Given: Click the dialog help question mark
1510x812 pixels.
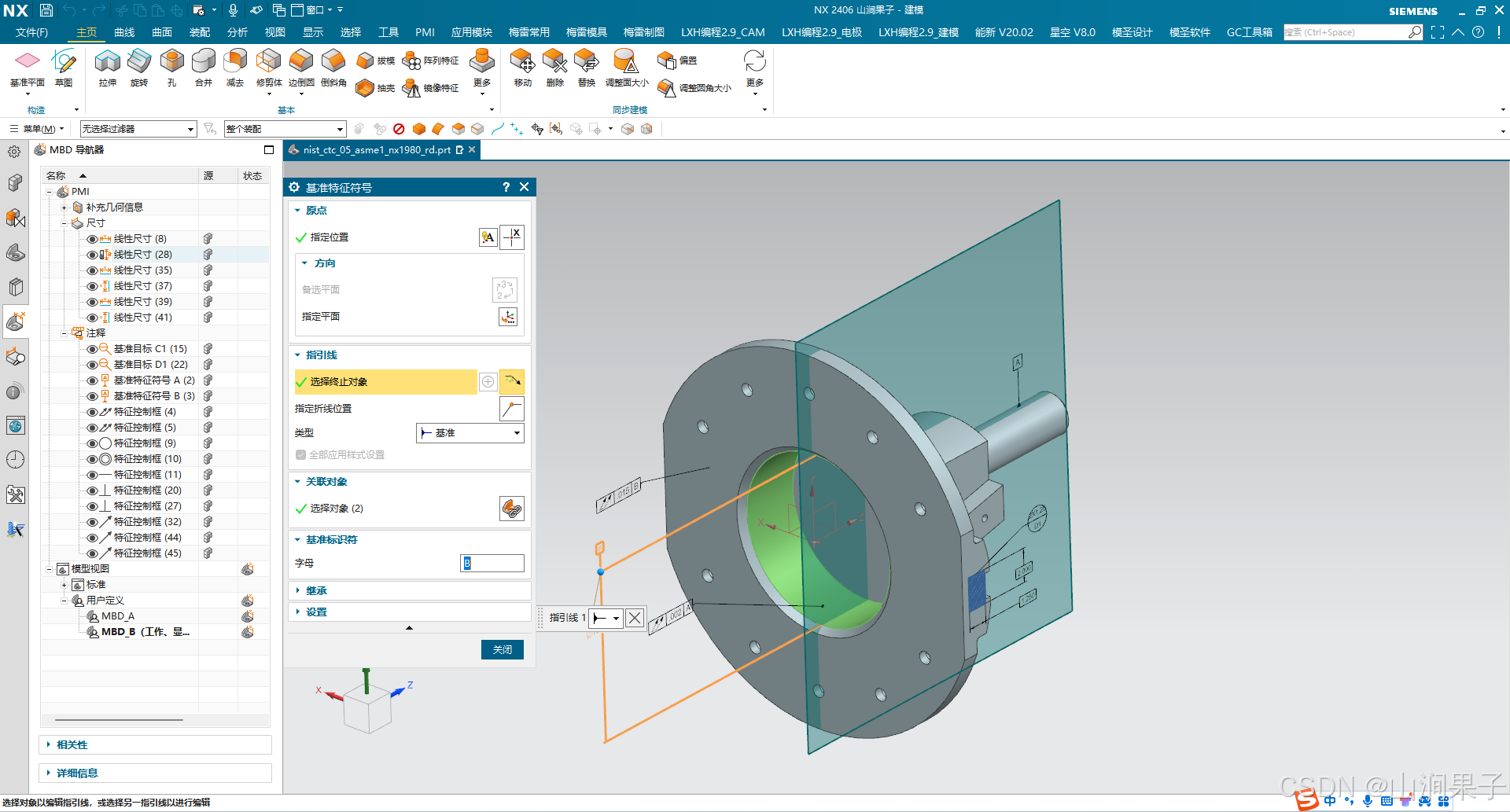Looking at the screenshot, I should coord(506,187).
